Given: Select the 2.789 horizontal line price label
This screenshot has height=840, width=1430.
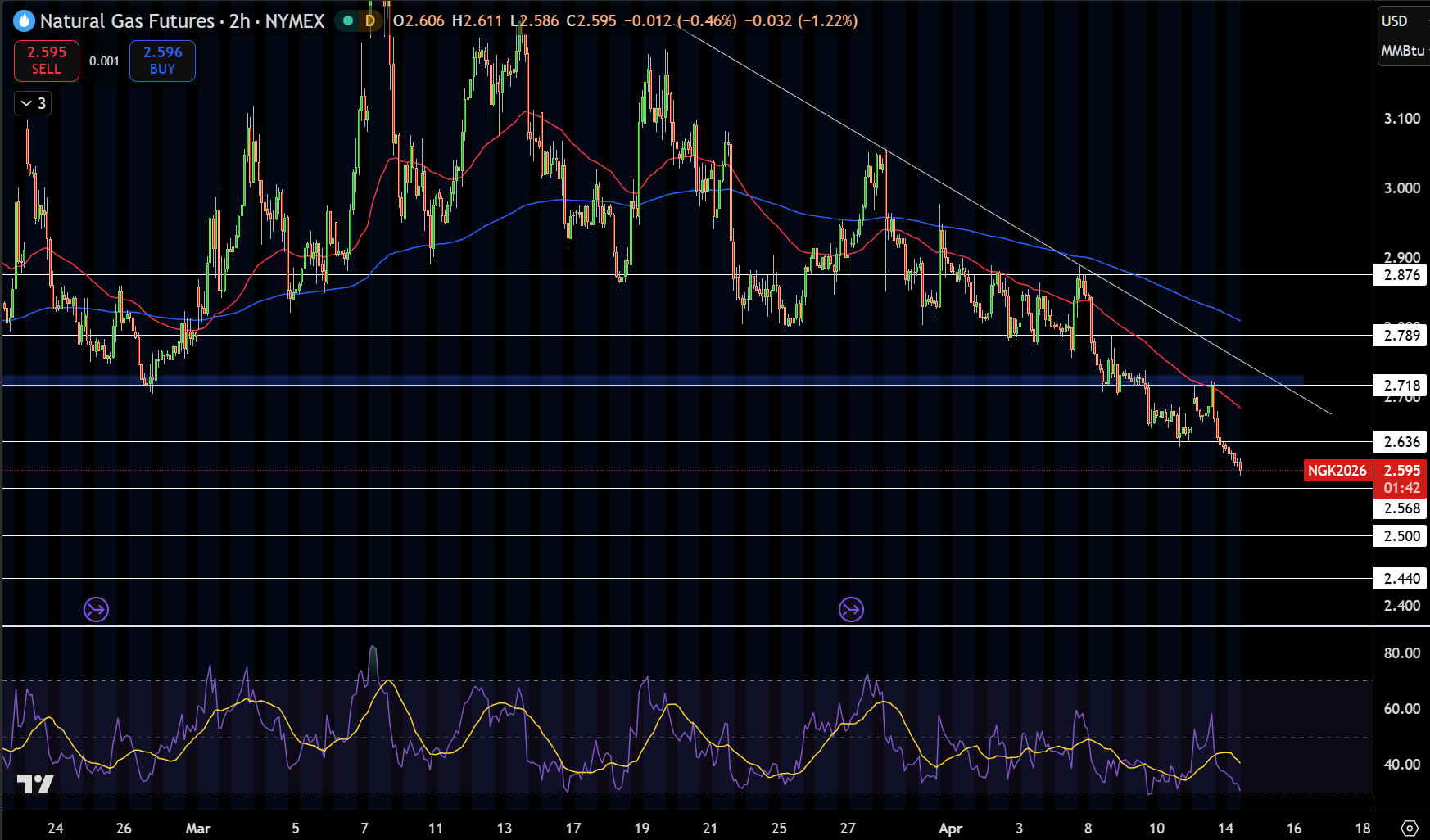Looking at the screenshot, I should (x=1402, y=335).
